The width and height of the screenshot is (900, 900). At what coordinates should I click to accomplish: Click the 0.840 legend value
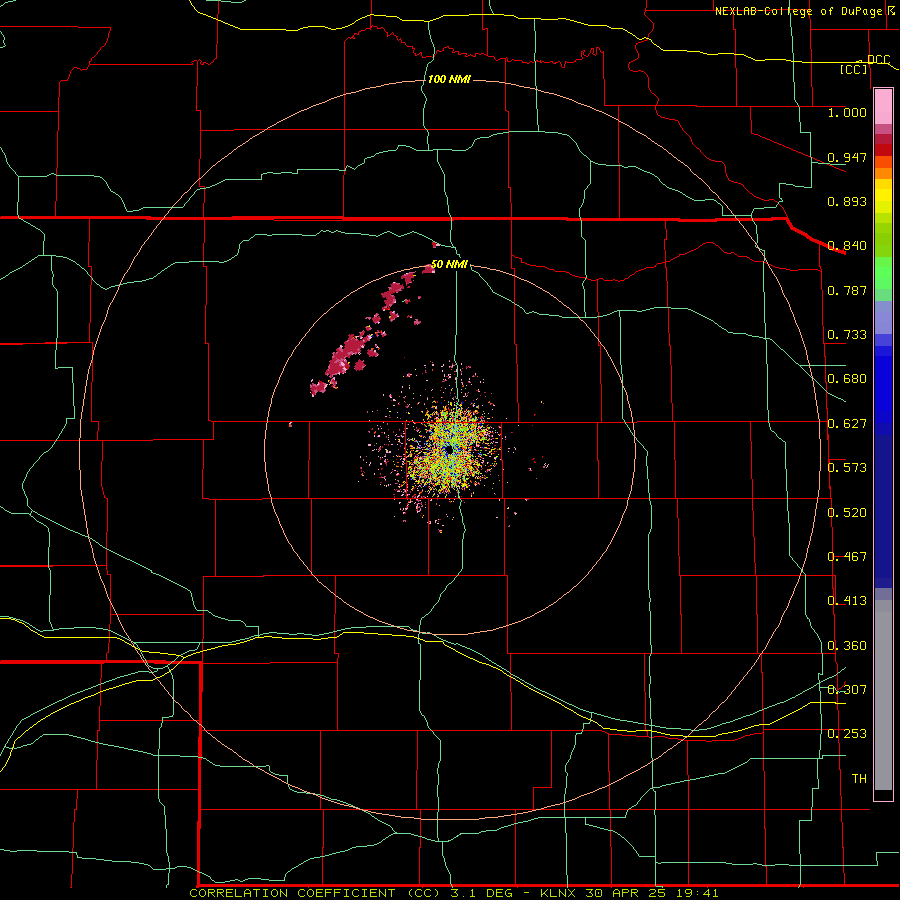click(847, 246)
